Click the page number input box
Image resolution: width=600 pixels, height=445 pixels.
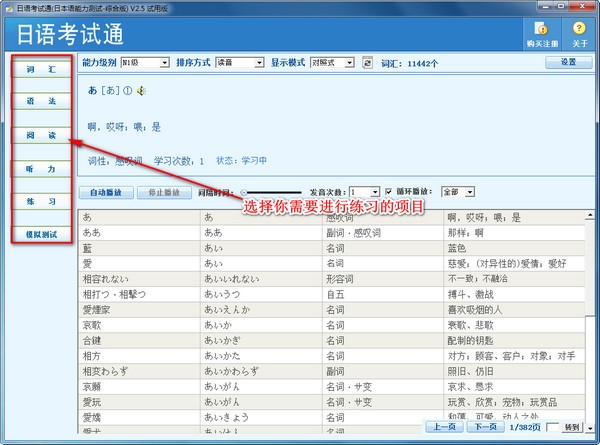pos(553,427)
